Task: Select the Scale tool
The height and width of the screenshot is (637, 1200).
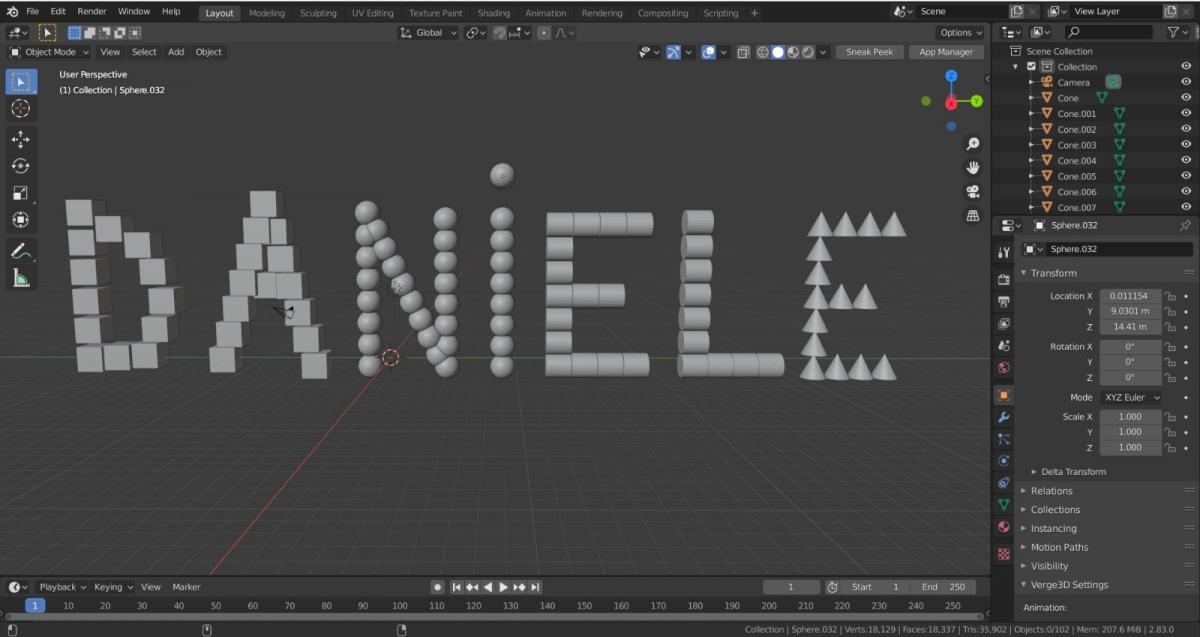Action: 20,193
